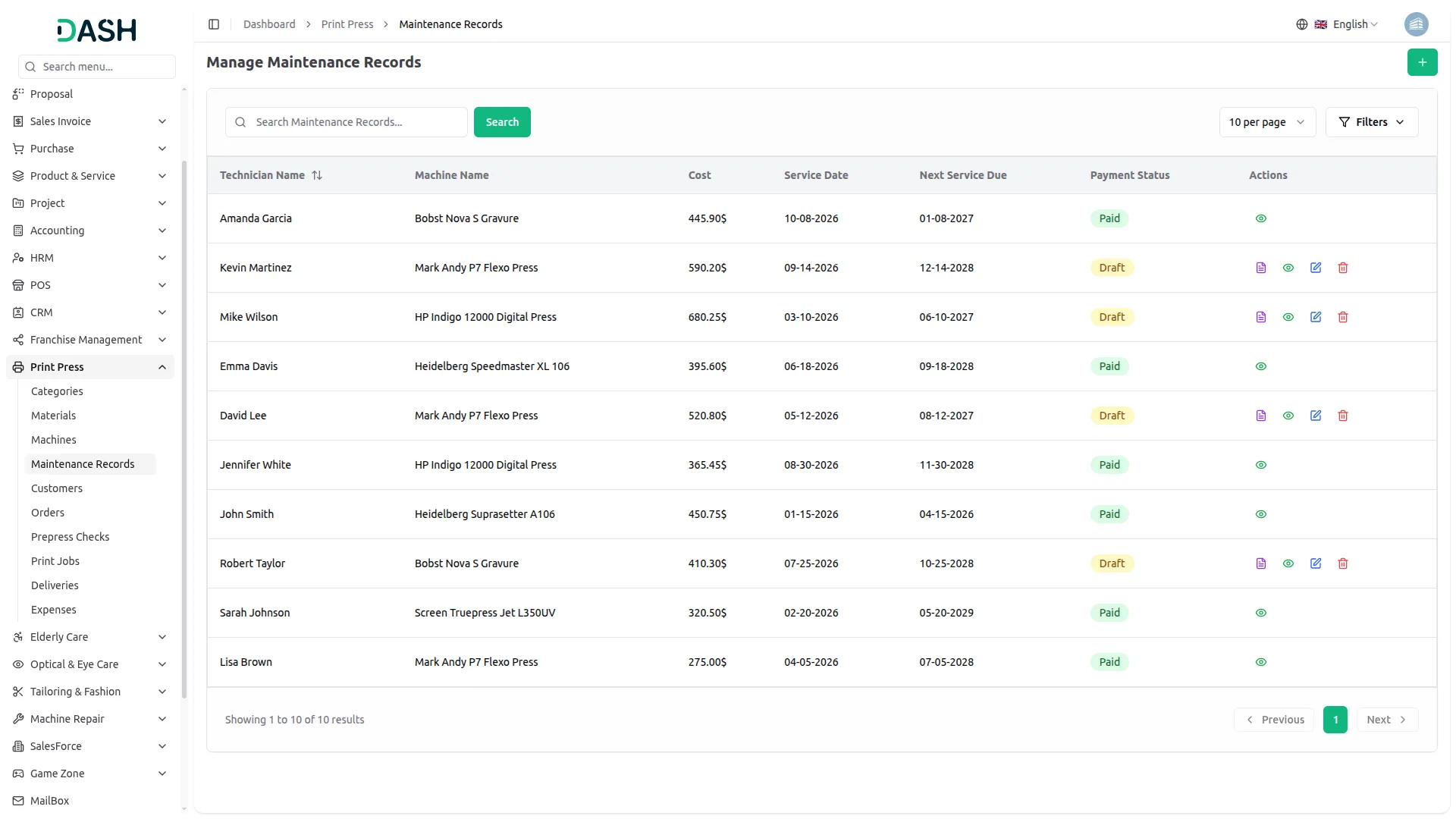Click the user avatar in top right

(1415, 24)
